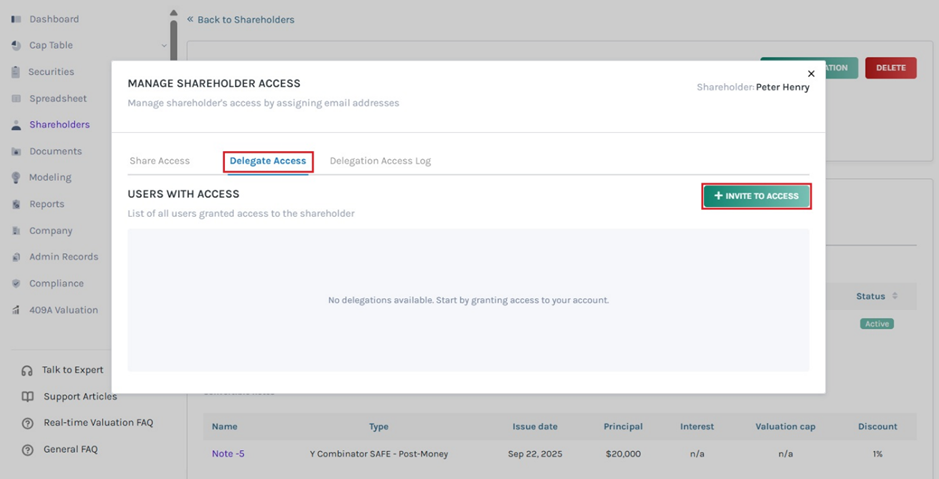
Task: Open Company in the sidebar
Action: pyautogui.click(x=51, y=231)
